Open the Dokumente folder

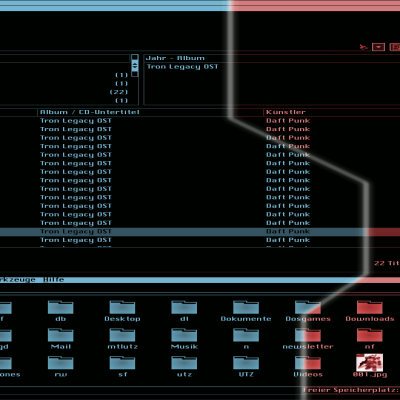coord(246,311)
